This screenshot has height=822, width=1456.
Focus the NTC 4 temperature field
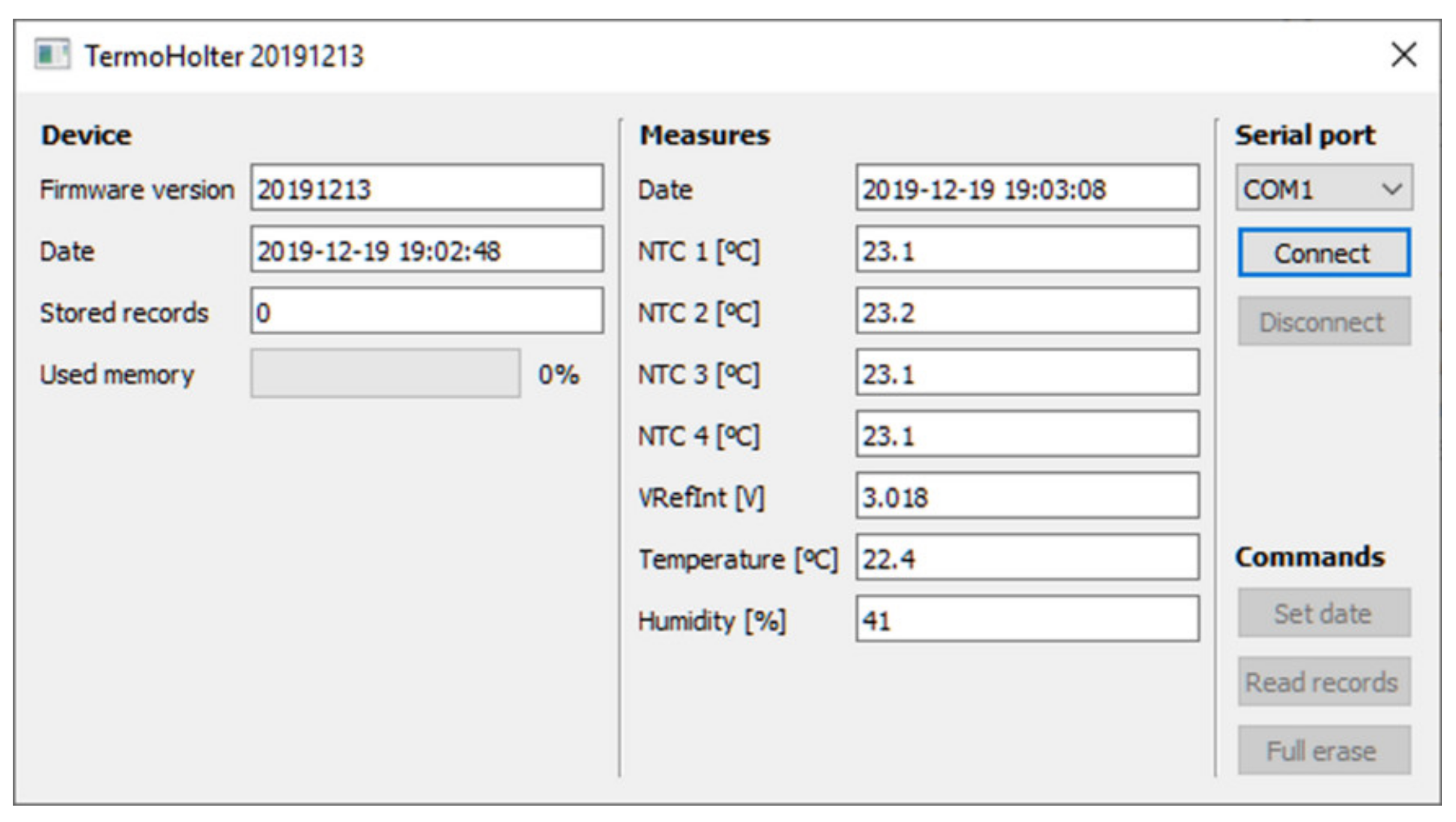click(1027, 435)
